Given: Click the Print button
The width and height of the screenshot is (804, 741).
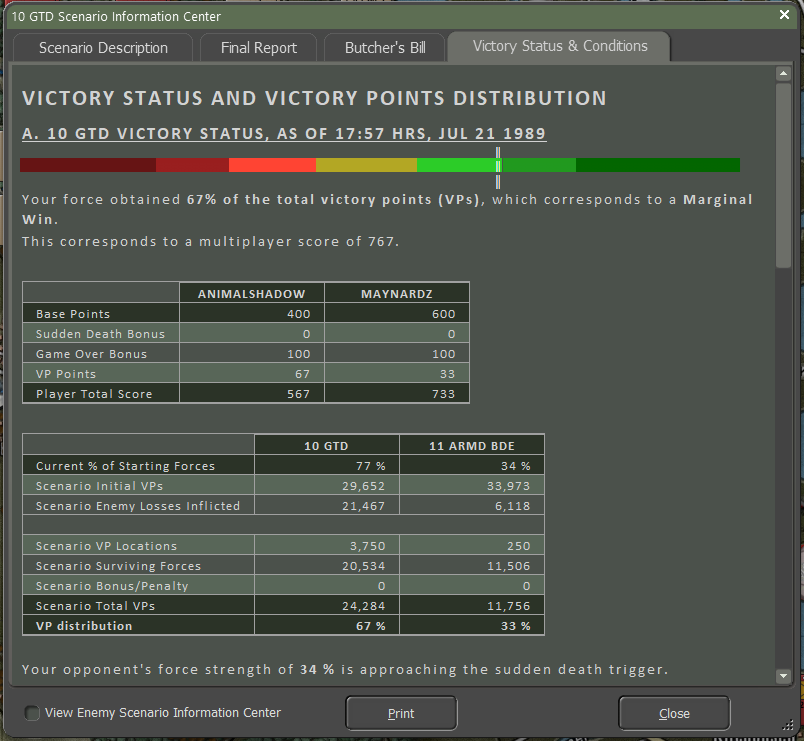Looking at the screenshot, I should point(401,713).
